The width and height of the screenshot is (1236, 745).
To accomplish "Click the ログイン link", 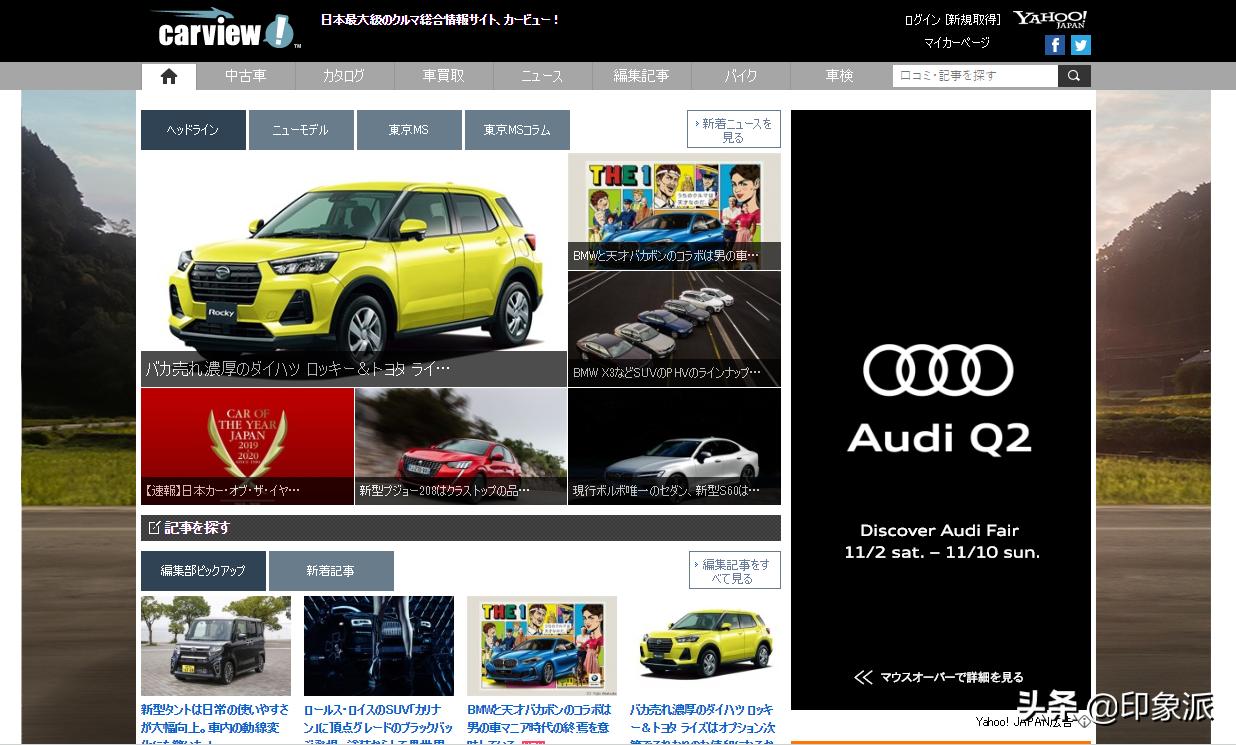I will (x=922, y=20).
